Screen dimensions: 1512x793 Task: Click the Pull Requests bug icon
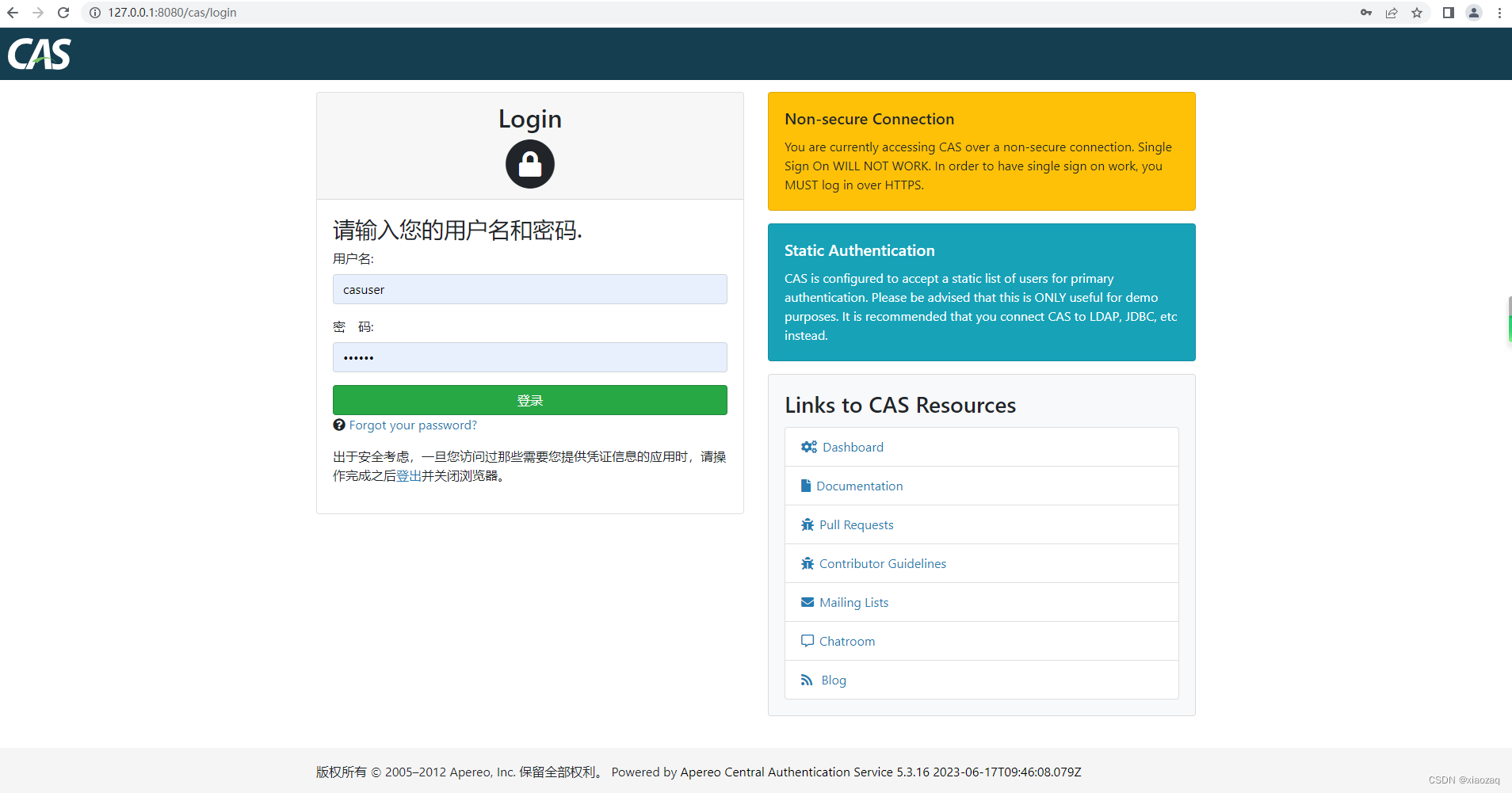[x=807, y=524]
